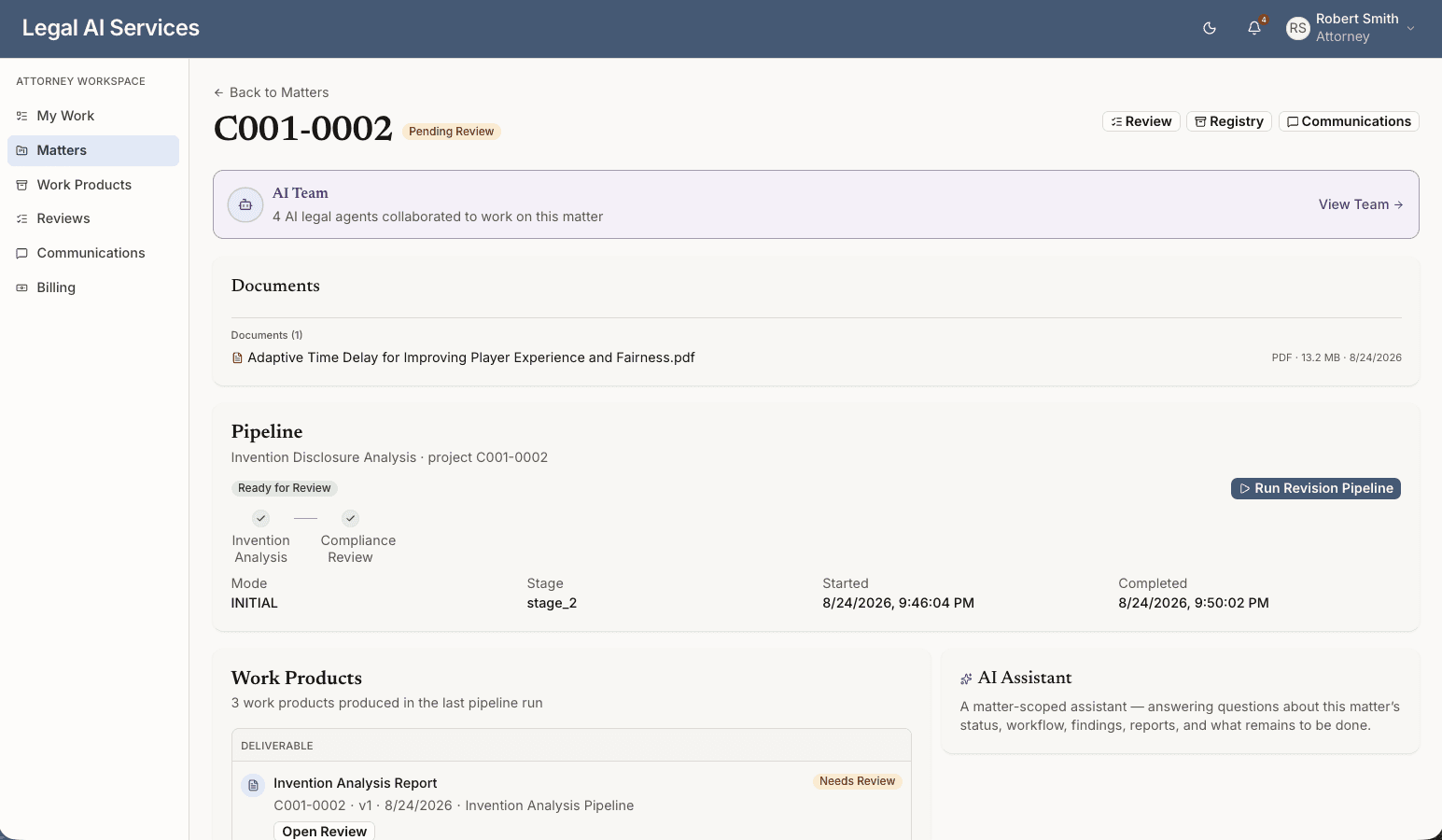Click AI Assistant panel heading

pyautogui.click(x=1025, y=678)
